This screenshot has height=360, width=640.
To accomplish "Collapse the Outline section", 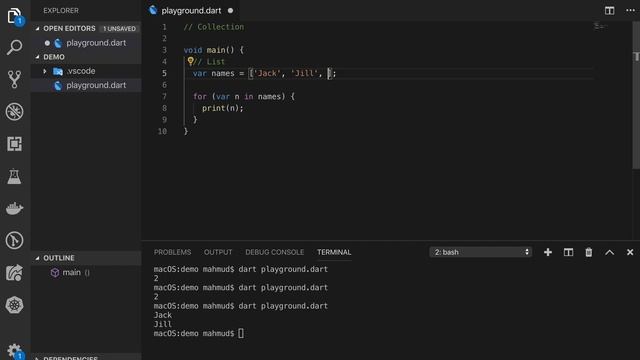I will pyautogui.click(x=38, y=258).
